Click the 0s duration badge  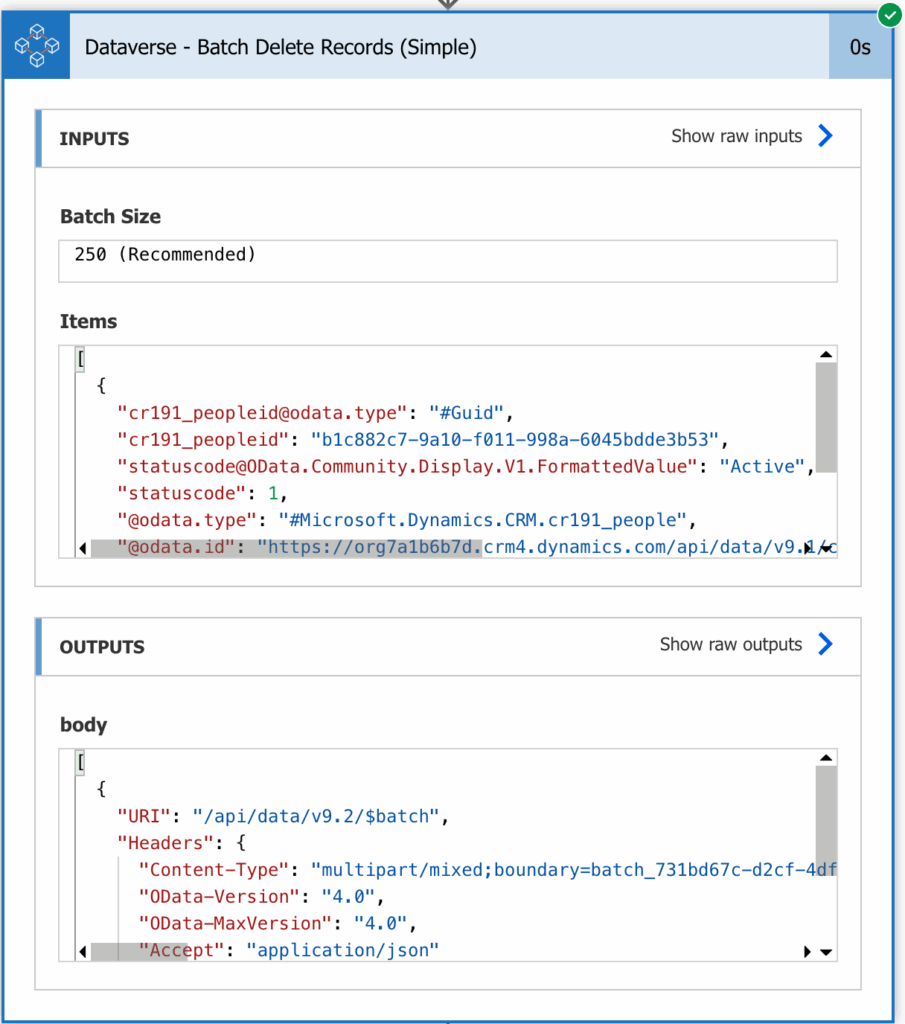pyautogui.click(x=860, y=47)
